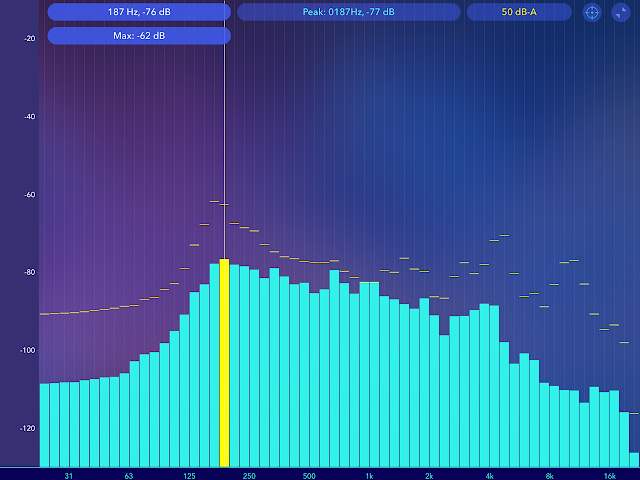The height and width of the screenshot is (480, 640).
Task: Click the 250 frequency axis label
Action: [x=249, y=476]
